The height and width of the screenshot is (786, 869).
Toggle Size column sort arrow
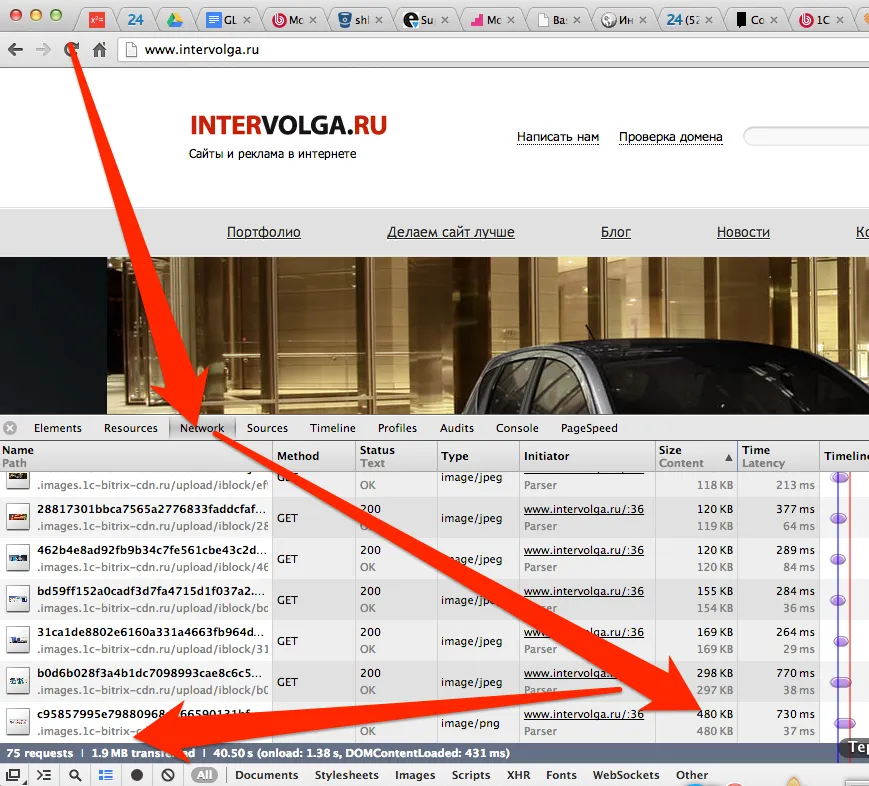[x=728, y=457]
